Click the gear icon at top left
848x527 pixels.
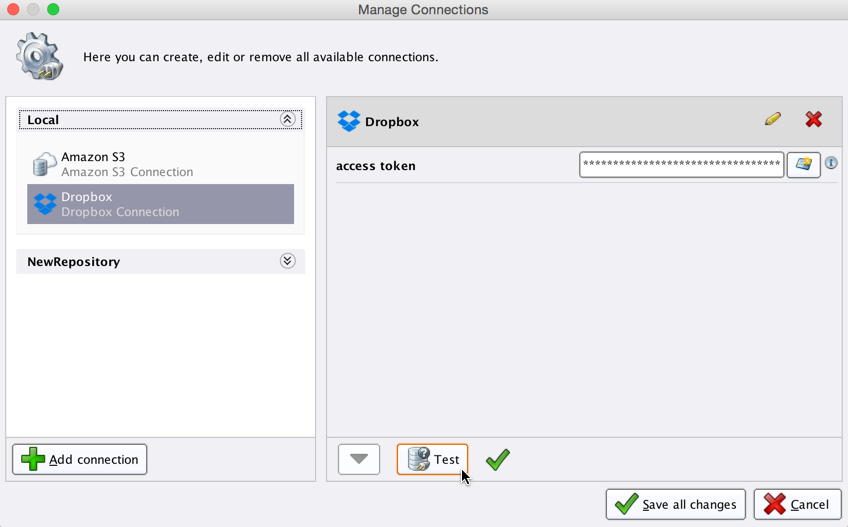point(39,55)
